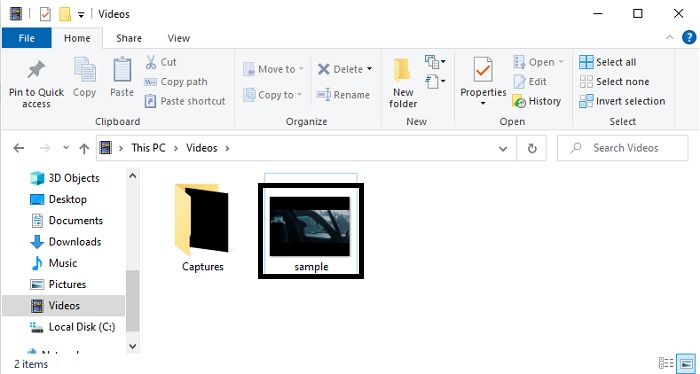Click Select none

coord(614,82)
